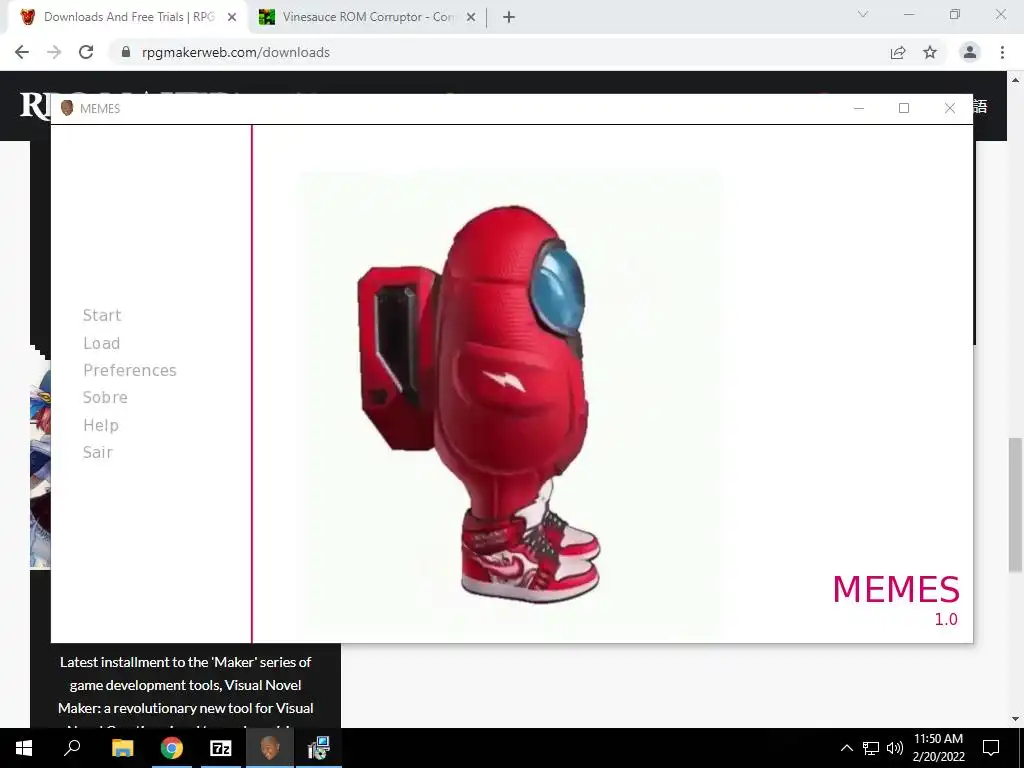Image resolution: width=1024 pixels, height=768 pixels.
Task: Go forward in Chrome
Action: [x=54, y=52]
